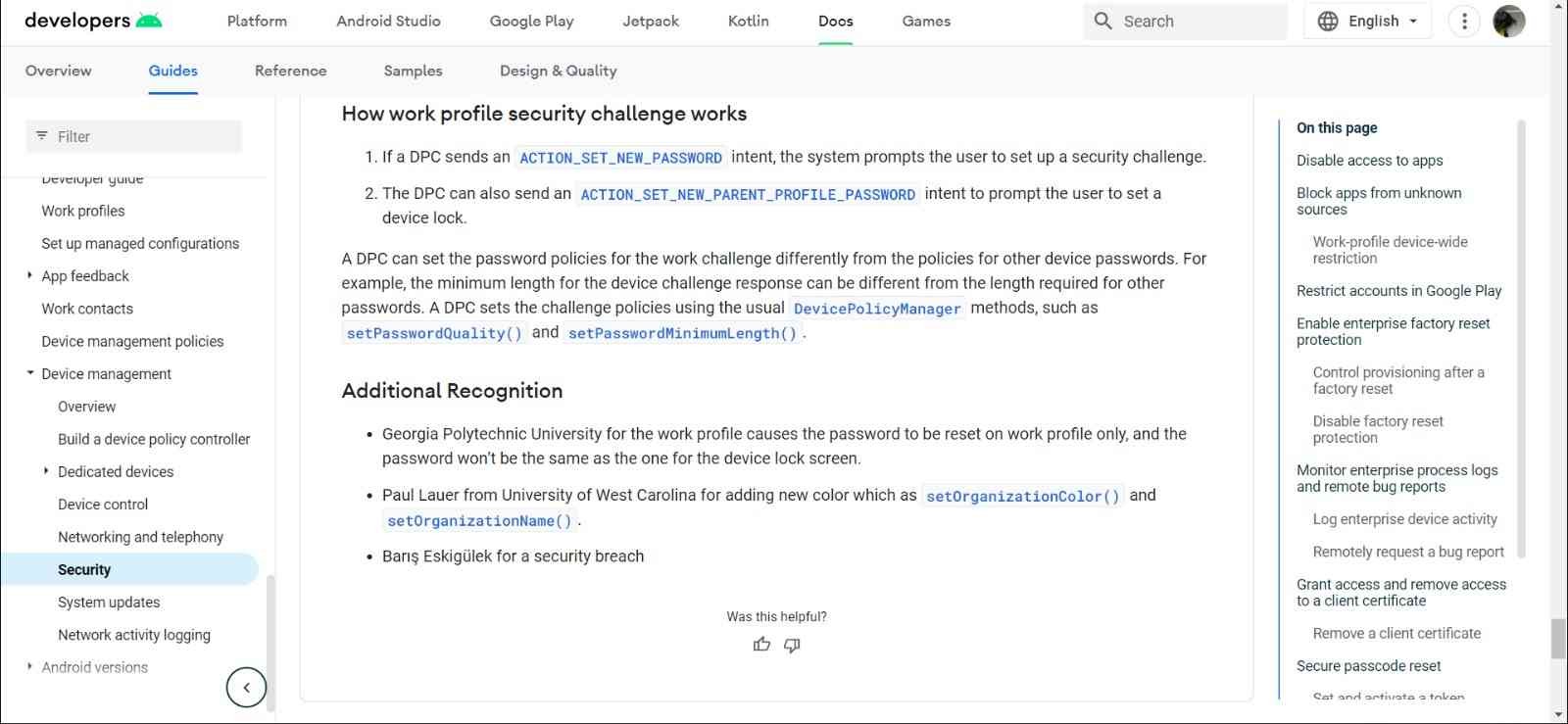
Task: Expand the Android versions section
Action: [29, 667]
